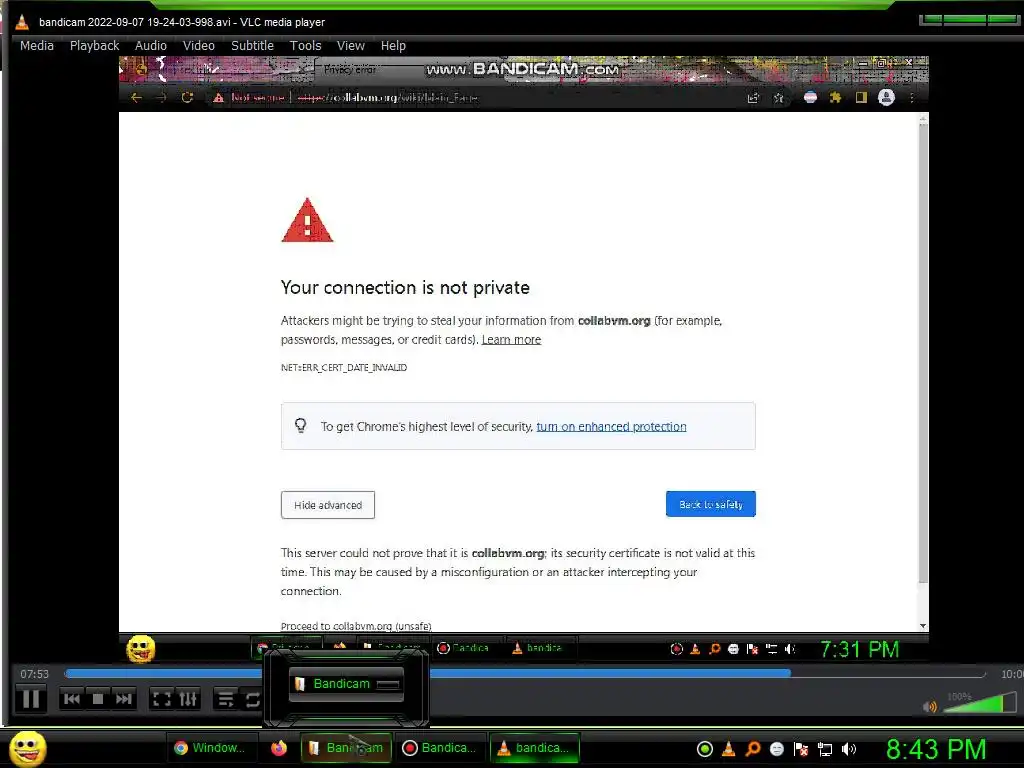The width and height of the screenshot is (1024, 768).
Task: Seek on the blue VLC progress bar
Action: click(x=524, y=673)
